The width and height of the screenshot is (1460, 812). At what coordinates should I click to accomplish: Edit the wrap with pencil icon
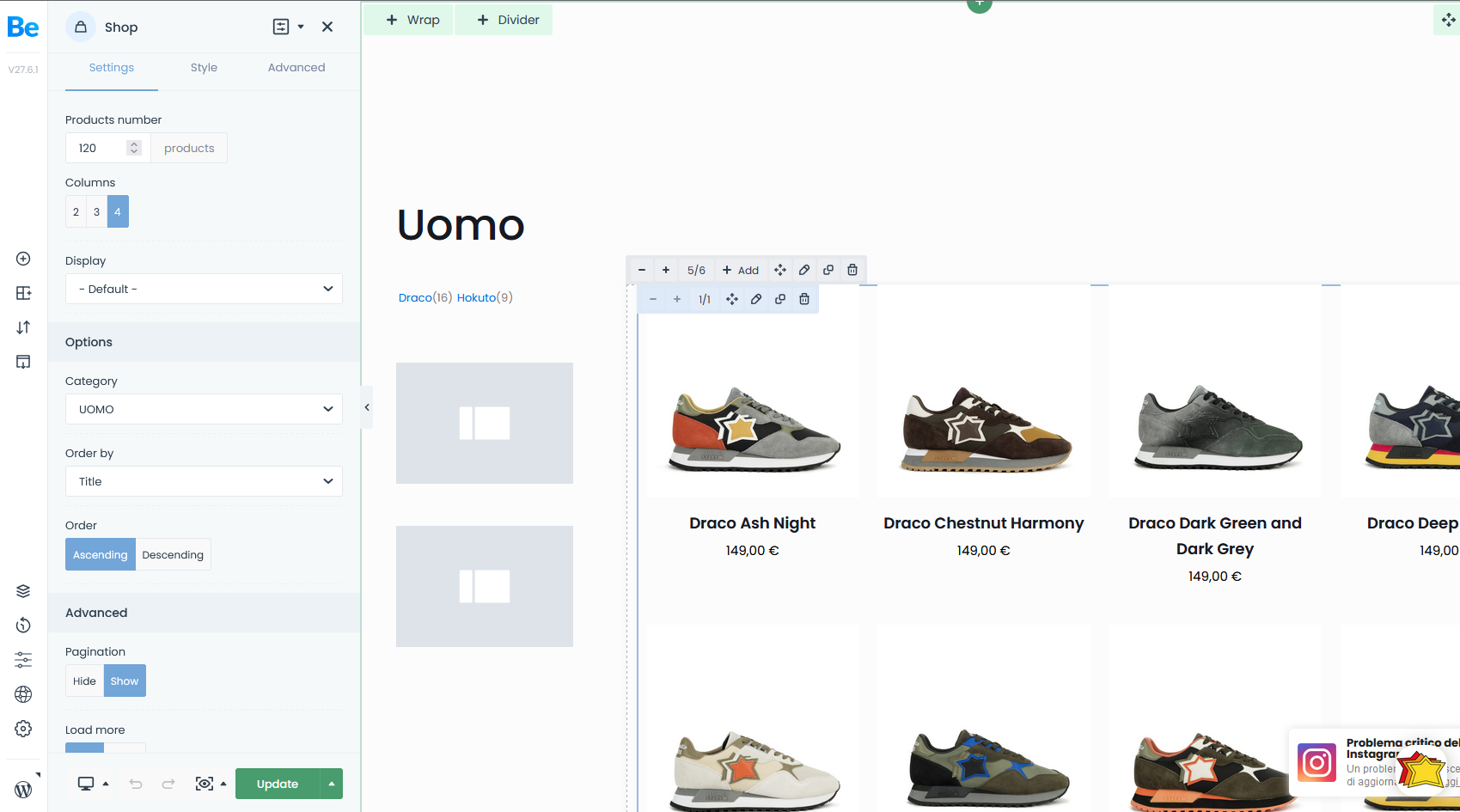[x=804, y=270]
